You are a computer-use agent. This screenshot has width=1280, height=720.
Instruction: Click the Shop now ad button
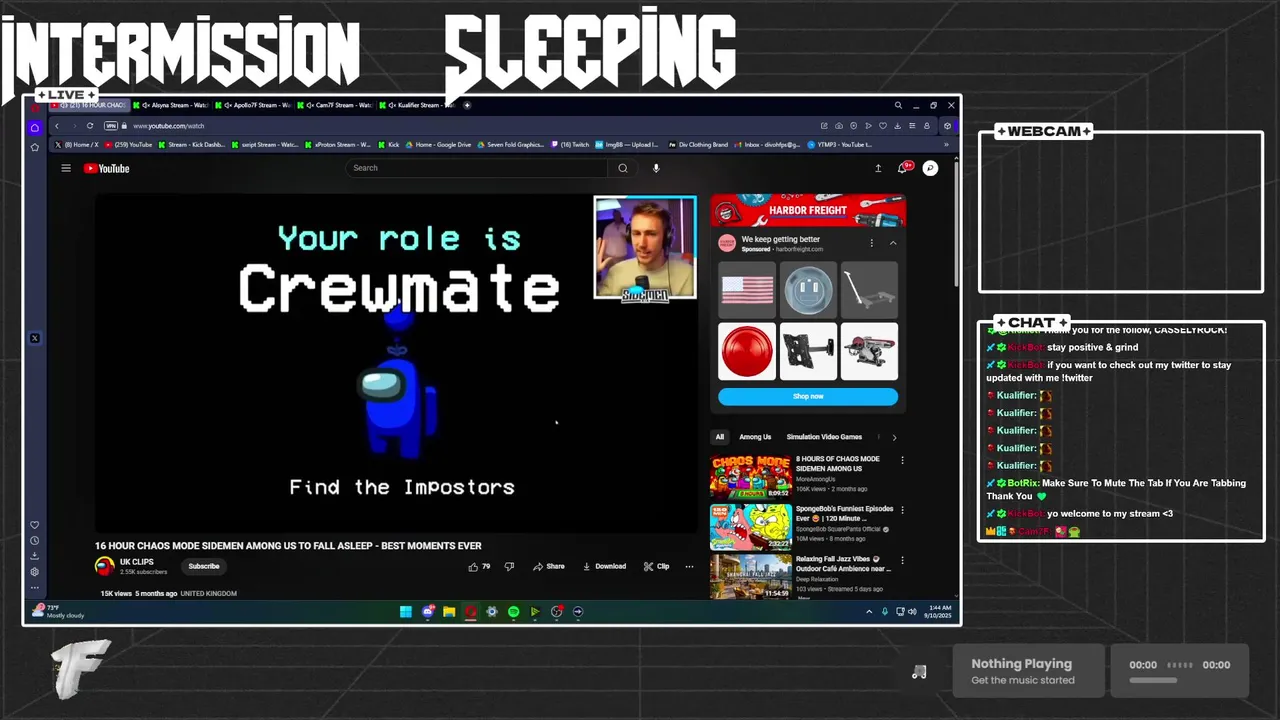(808, 396)
